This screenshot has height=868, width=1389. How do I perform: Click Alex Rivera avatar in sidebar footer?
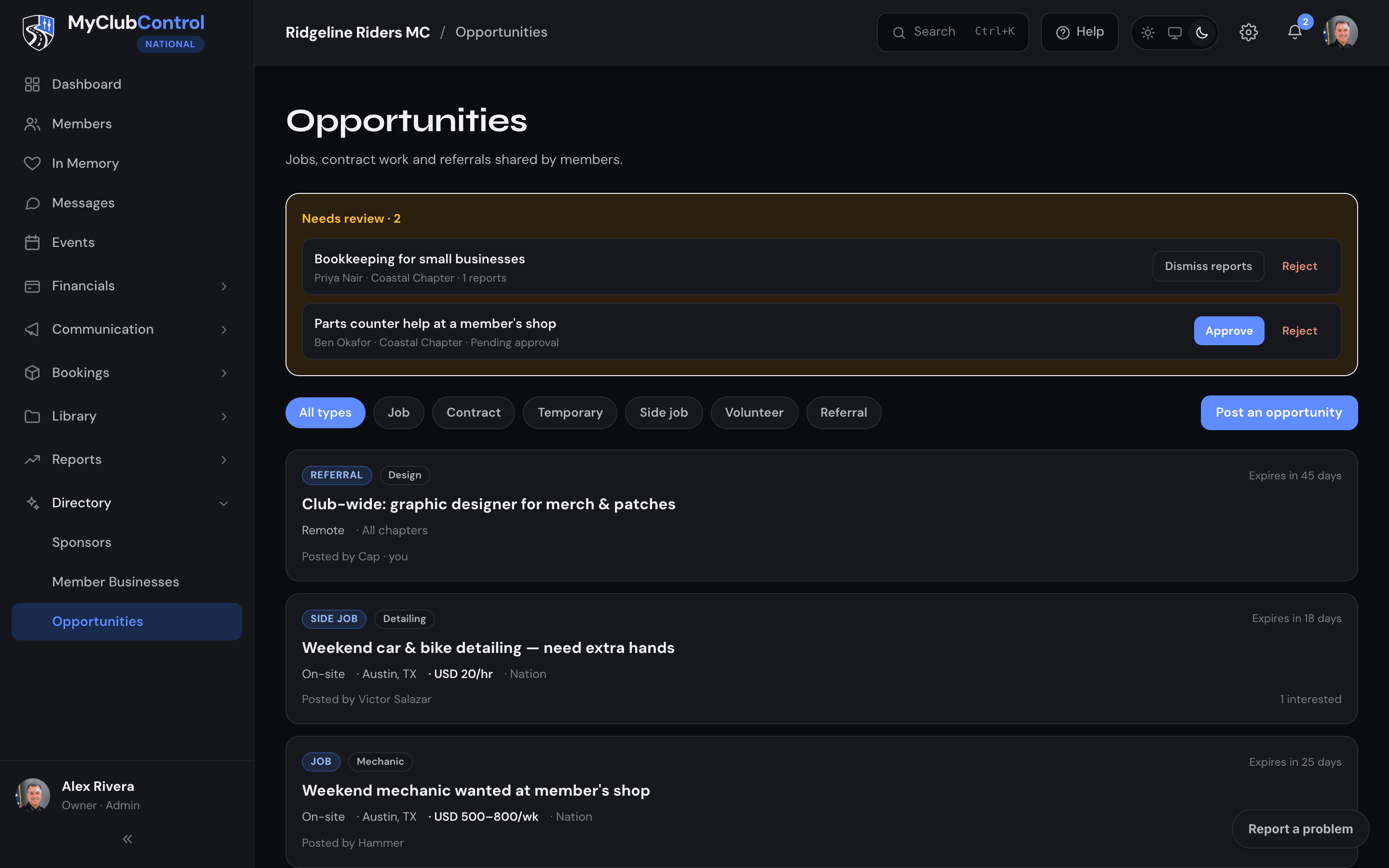click(x=33, y=796)
